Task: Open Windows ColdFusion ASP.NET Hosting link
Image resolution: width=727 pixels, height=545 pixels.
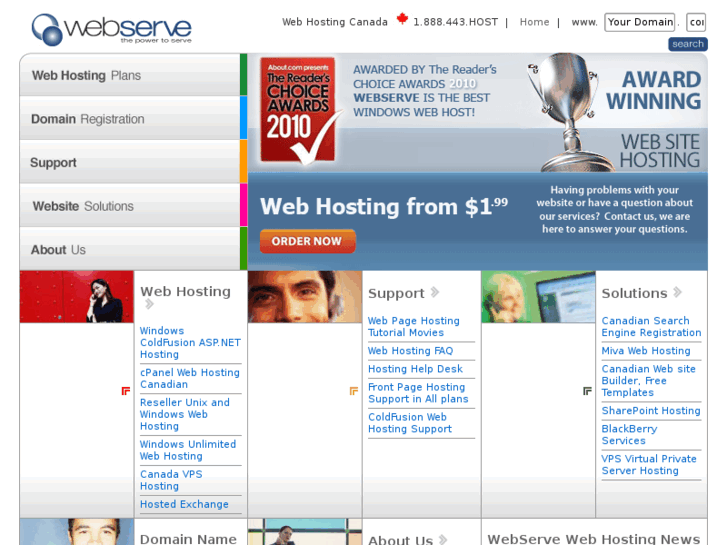Action: (190, 342)
